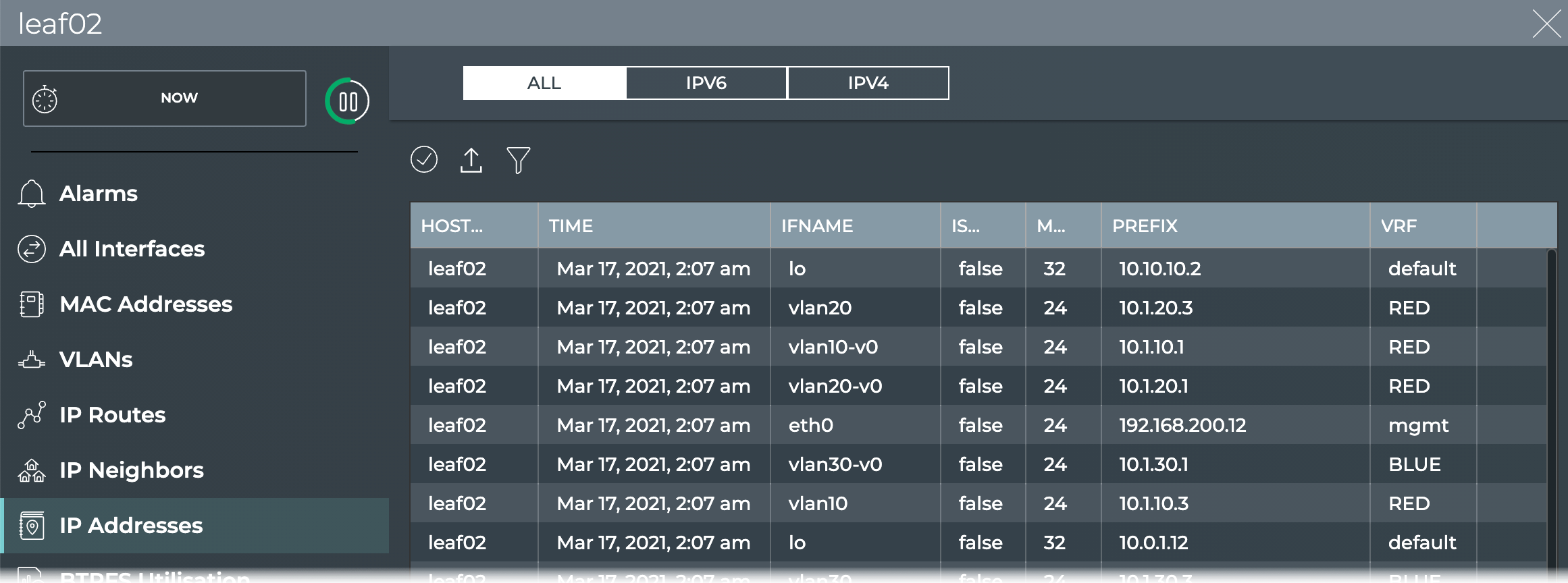Viewport: 1568px width, 583px height.
Task: Click the MAC Addresses book icon
Action: coord(32,304)
